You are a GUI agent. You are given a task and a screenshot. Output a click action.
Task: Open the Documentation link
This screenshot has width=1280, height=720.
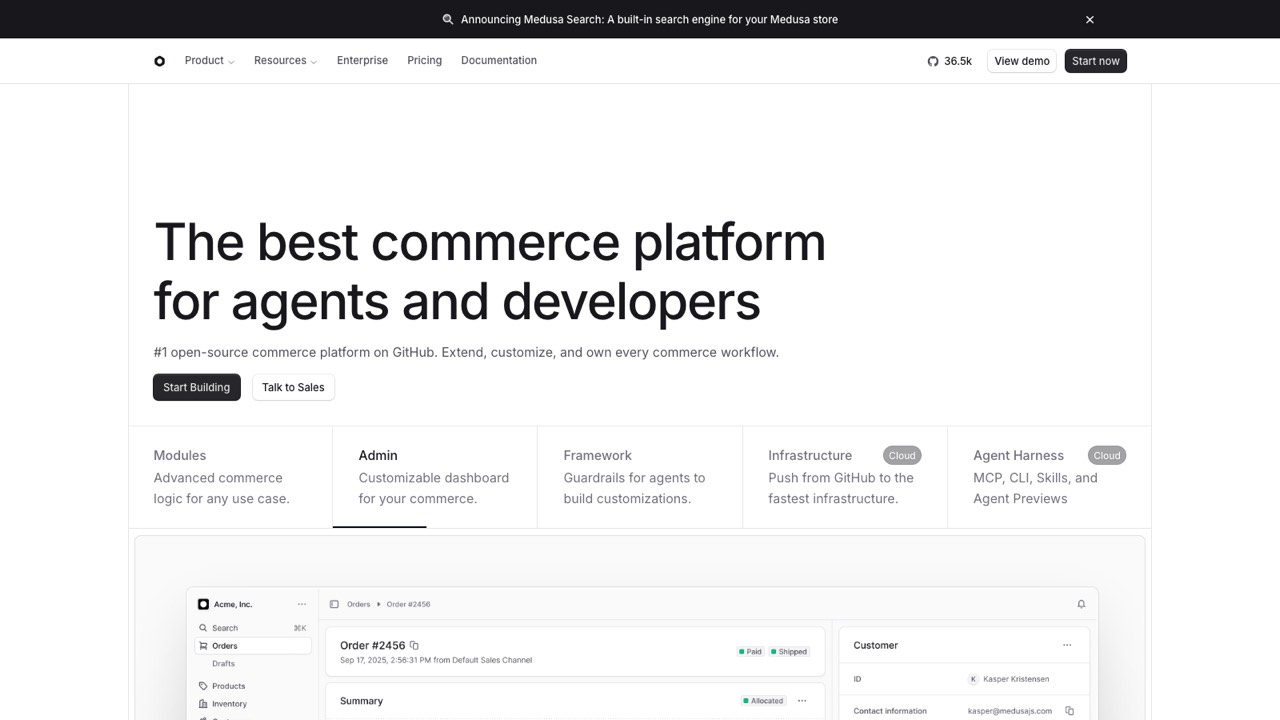(499, 61)
